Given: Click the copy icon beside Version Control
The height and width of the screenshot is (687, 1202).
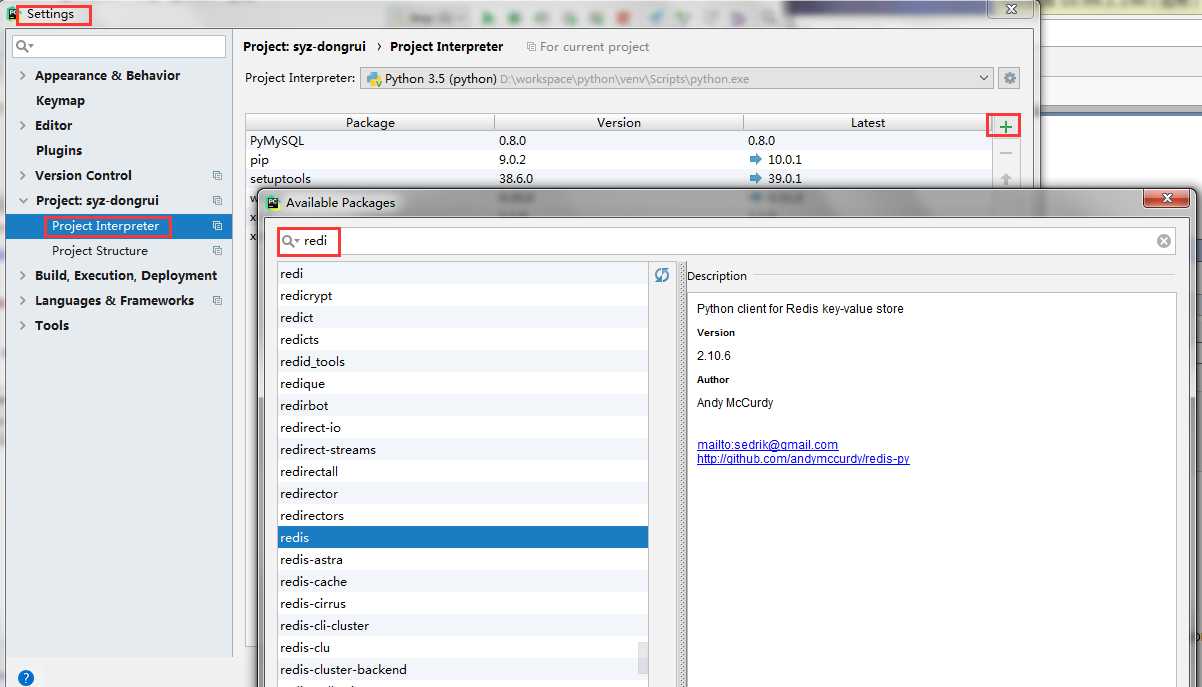Looking at the screenshot, I should pyautogui.click(x=217, y=175).
